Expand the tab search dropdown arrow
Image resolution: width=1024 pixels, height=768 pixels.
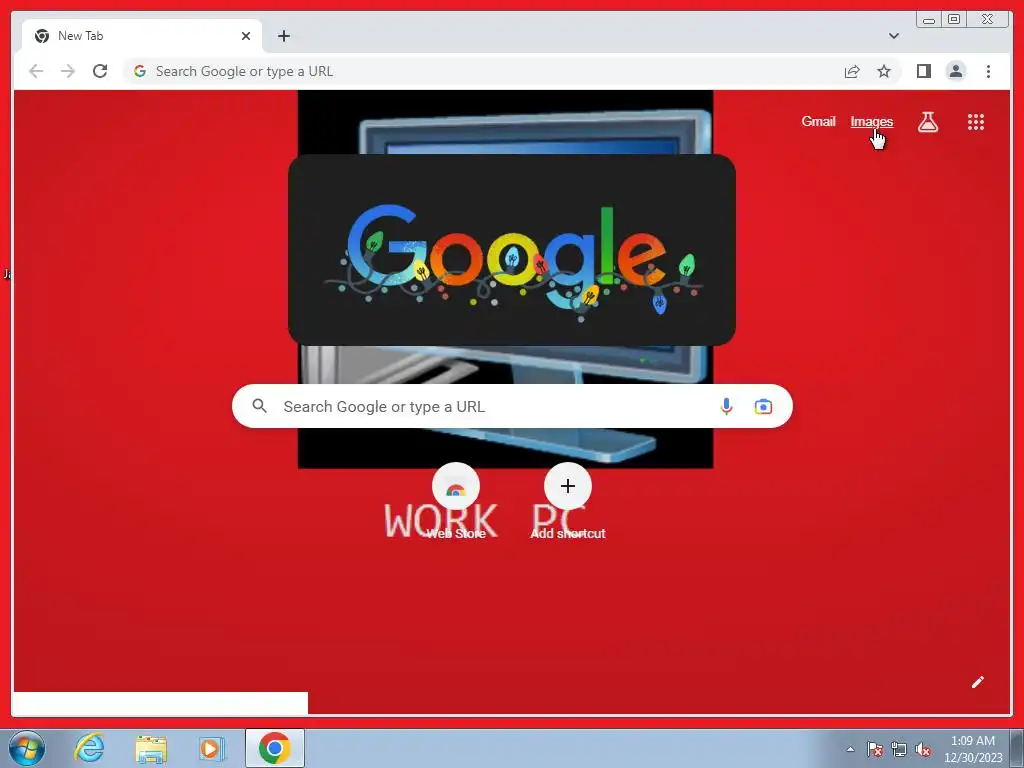click(894, 36)
